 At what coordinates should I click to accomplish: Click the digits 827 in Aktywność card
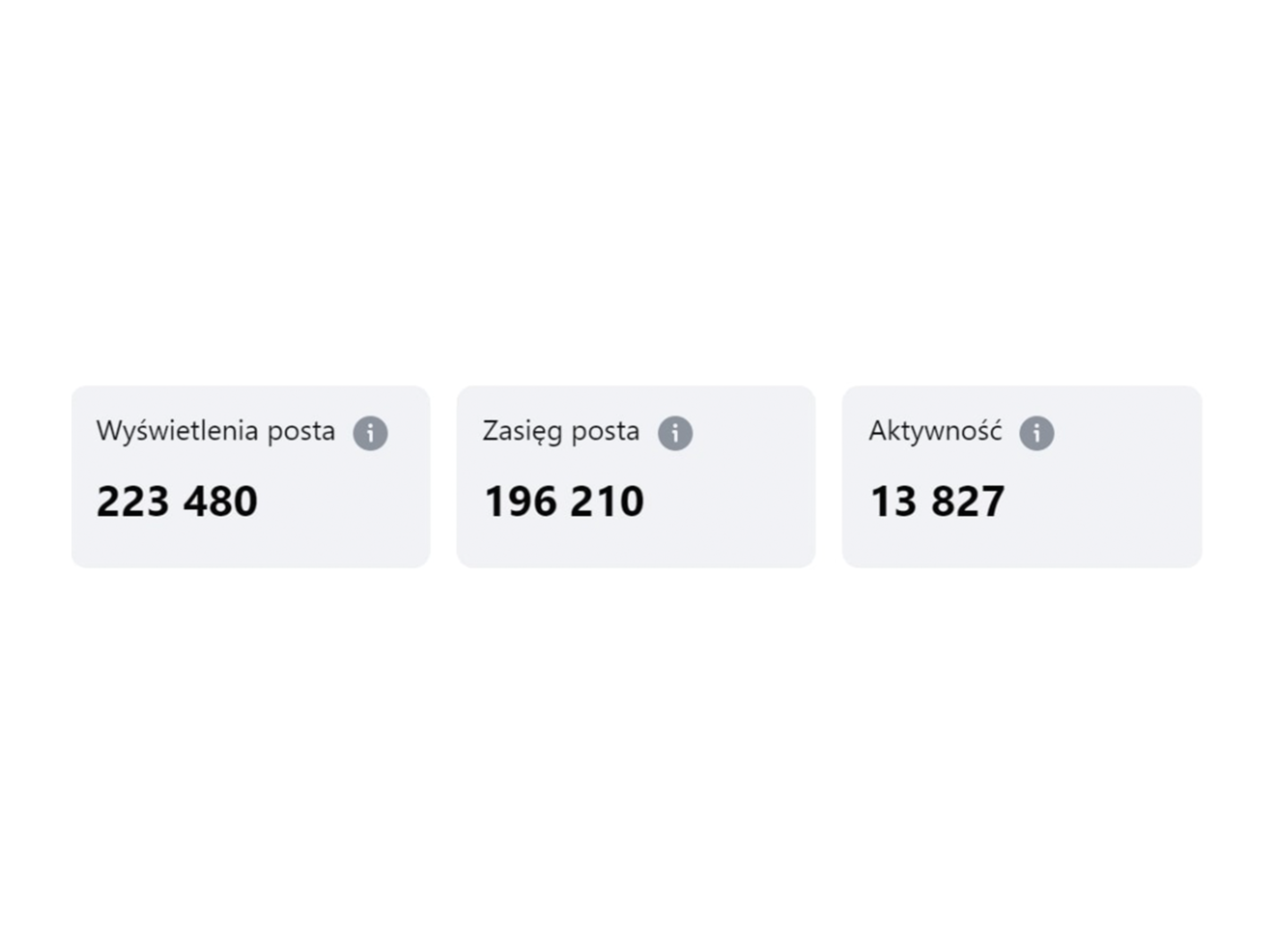[x=967, y=501]
